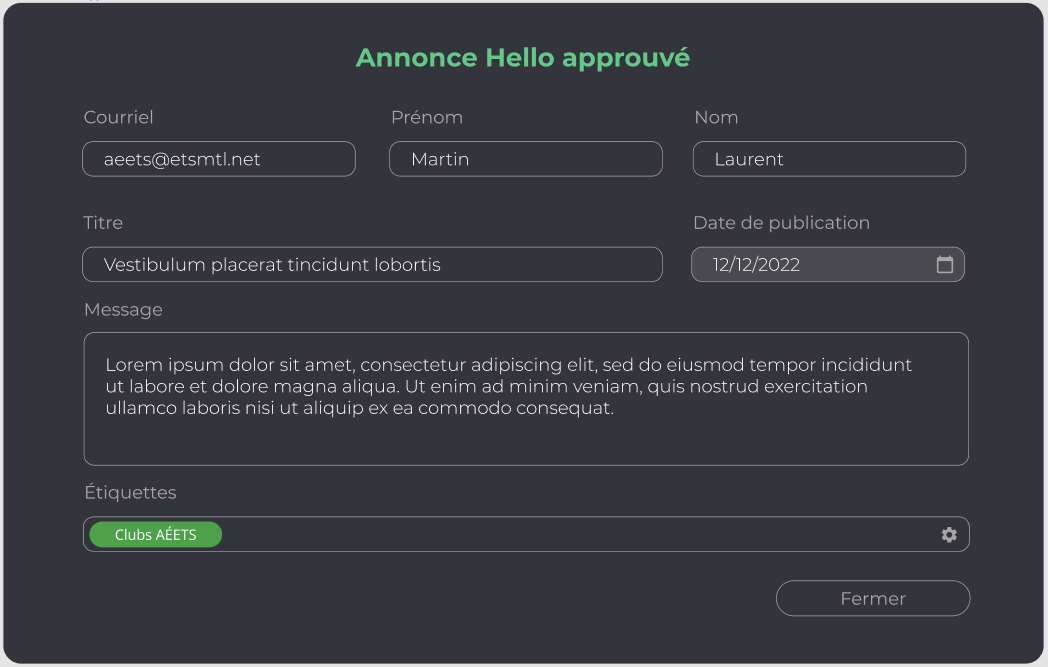This screenshot has width=1048, height=667.
Task: Click the Date de publication label
Action: coord(781,223)
